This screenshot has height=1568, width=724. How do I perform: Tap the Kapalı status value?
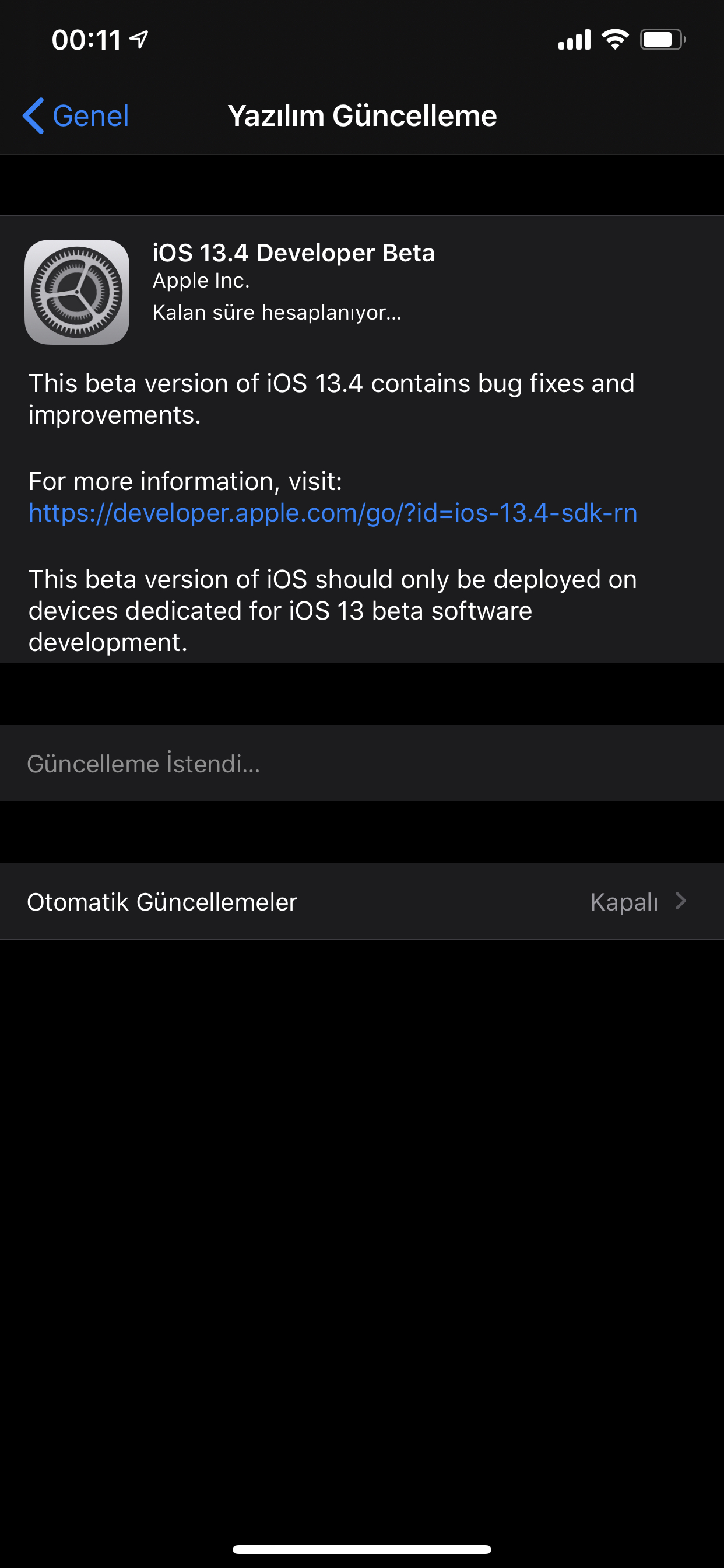coord(624,902)
